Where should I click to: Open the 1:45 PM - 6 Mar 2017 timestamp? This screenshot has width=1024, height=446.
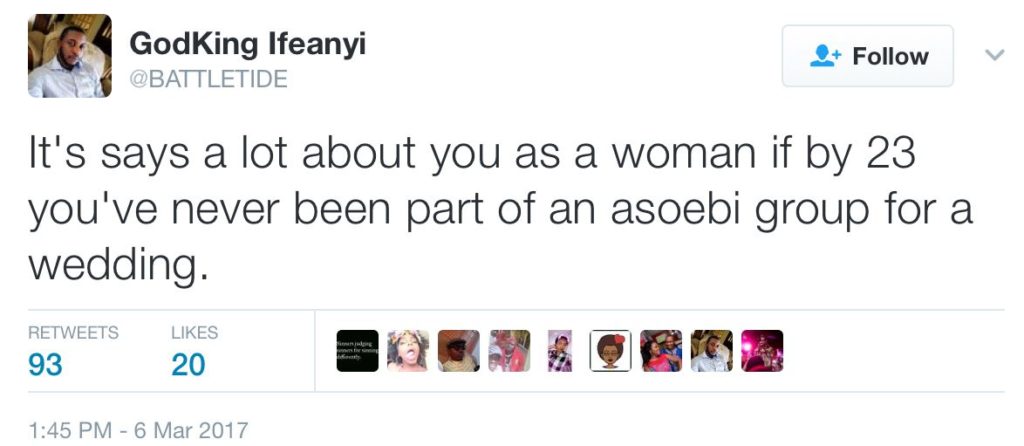[x=138, y=431]
